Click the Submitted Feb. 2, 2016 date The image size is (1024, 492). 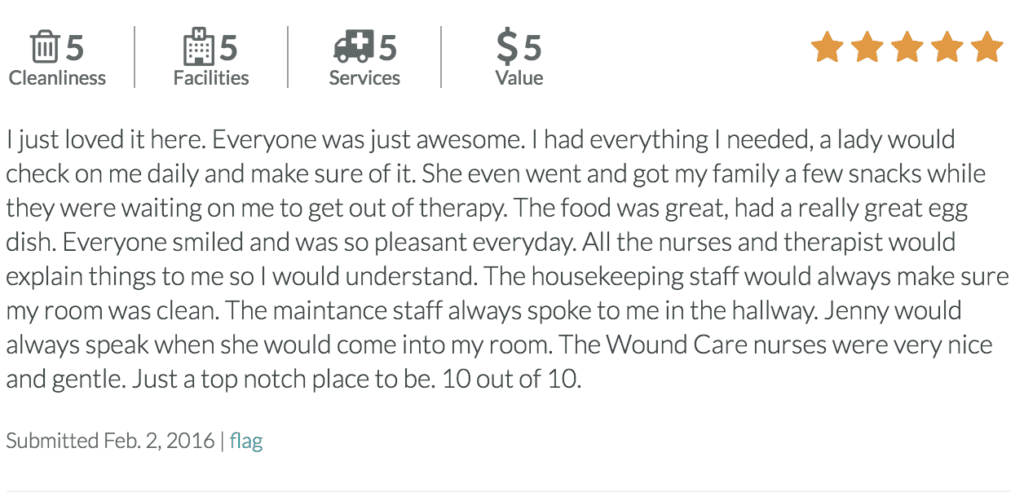point(112,440)
